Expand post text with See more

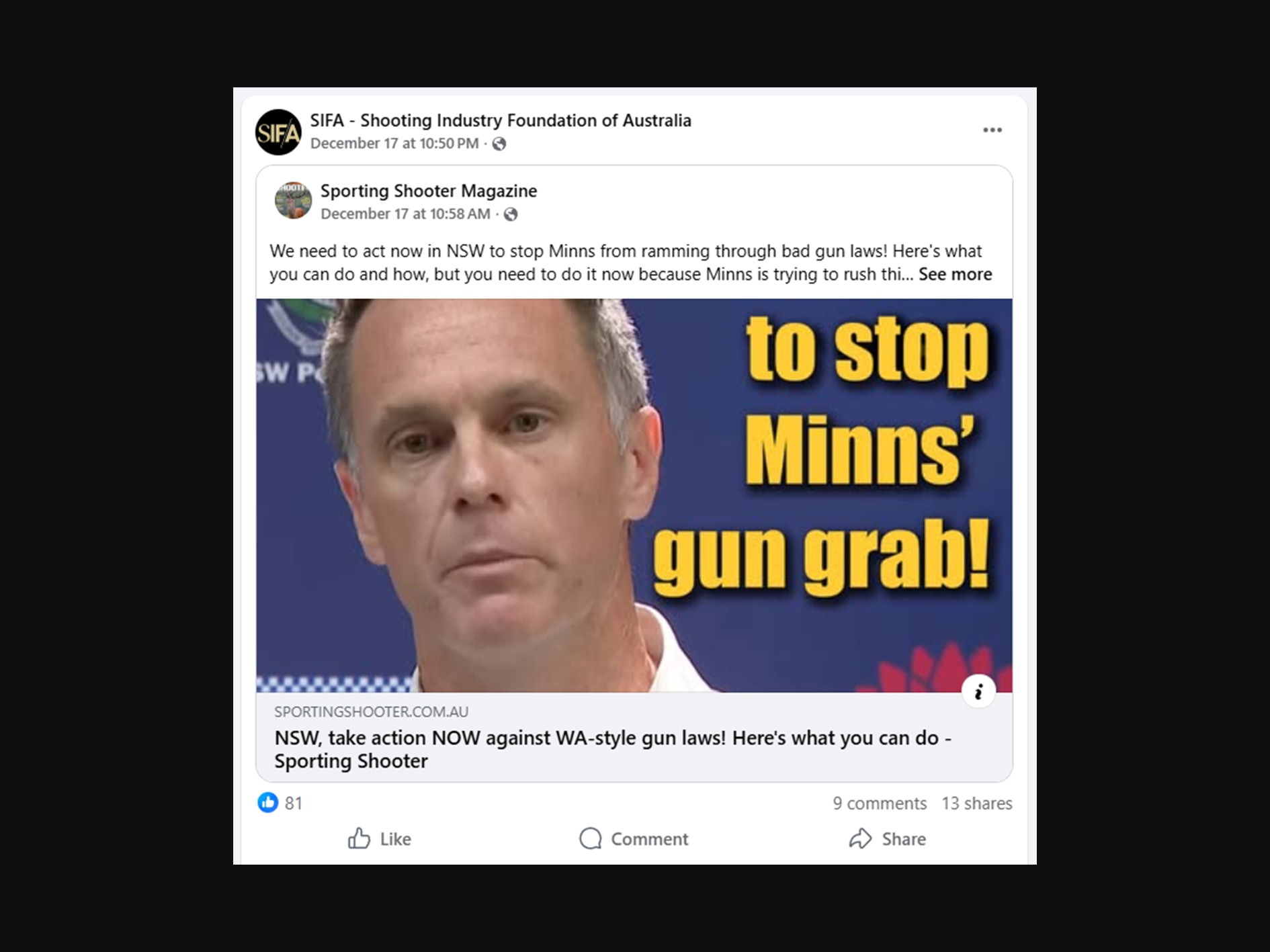(955, 274)
